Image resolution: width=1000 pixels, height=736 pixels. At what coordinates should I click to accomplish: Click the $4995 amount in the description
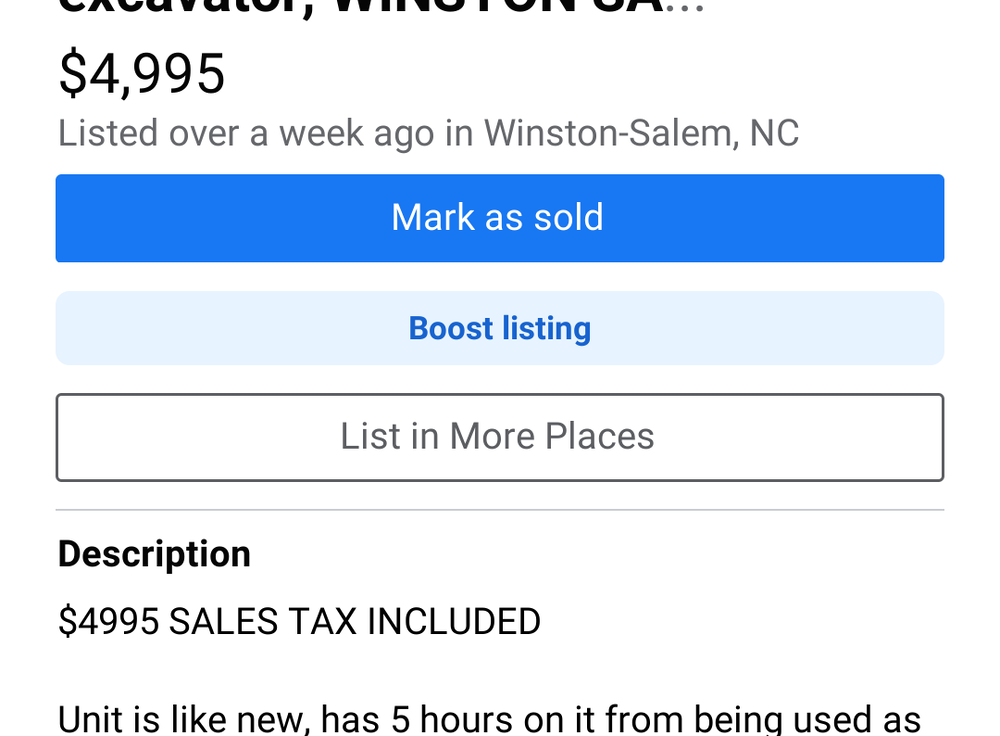[x=108, y=622]
